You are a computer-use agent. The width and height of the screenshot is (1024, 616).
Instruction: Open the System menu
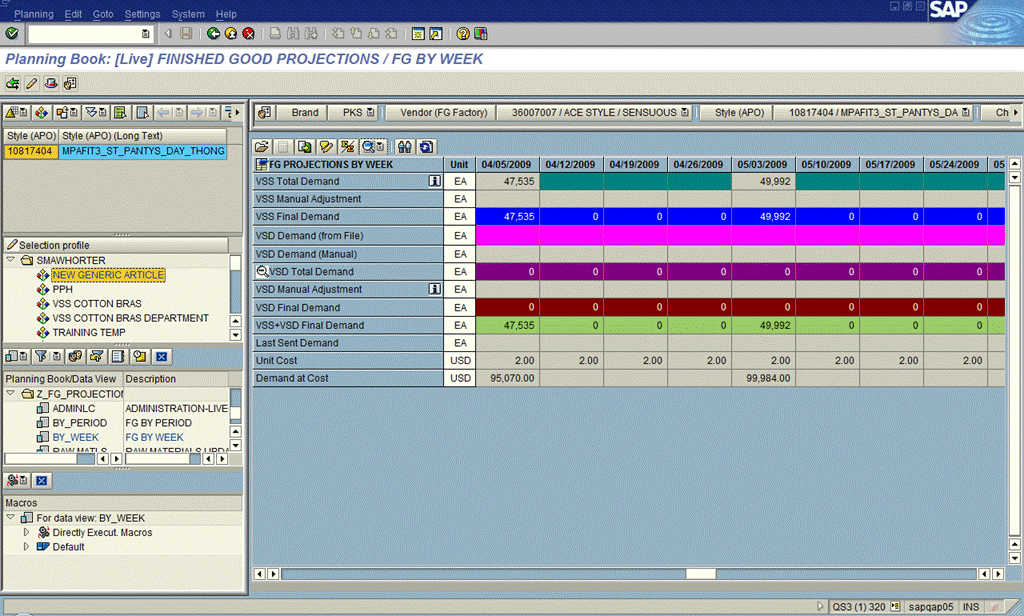tap(188, 14)
